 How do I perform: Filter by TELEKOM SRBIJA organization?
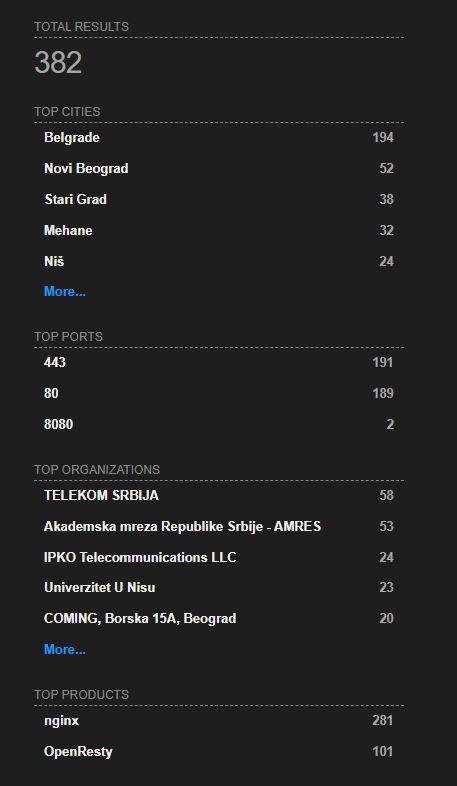pos(101,496)
